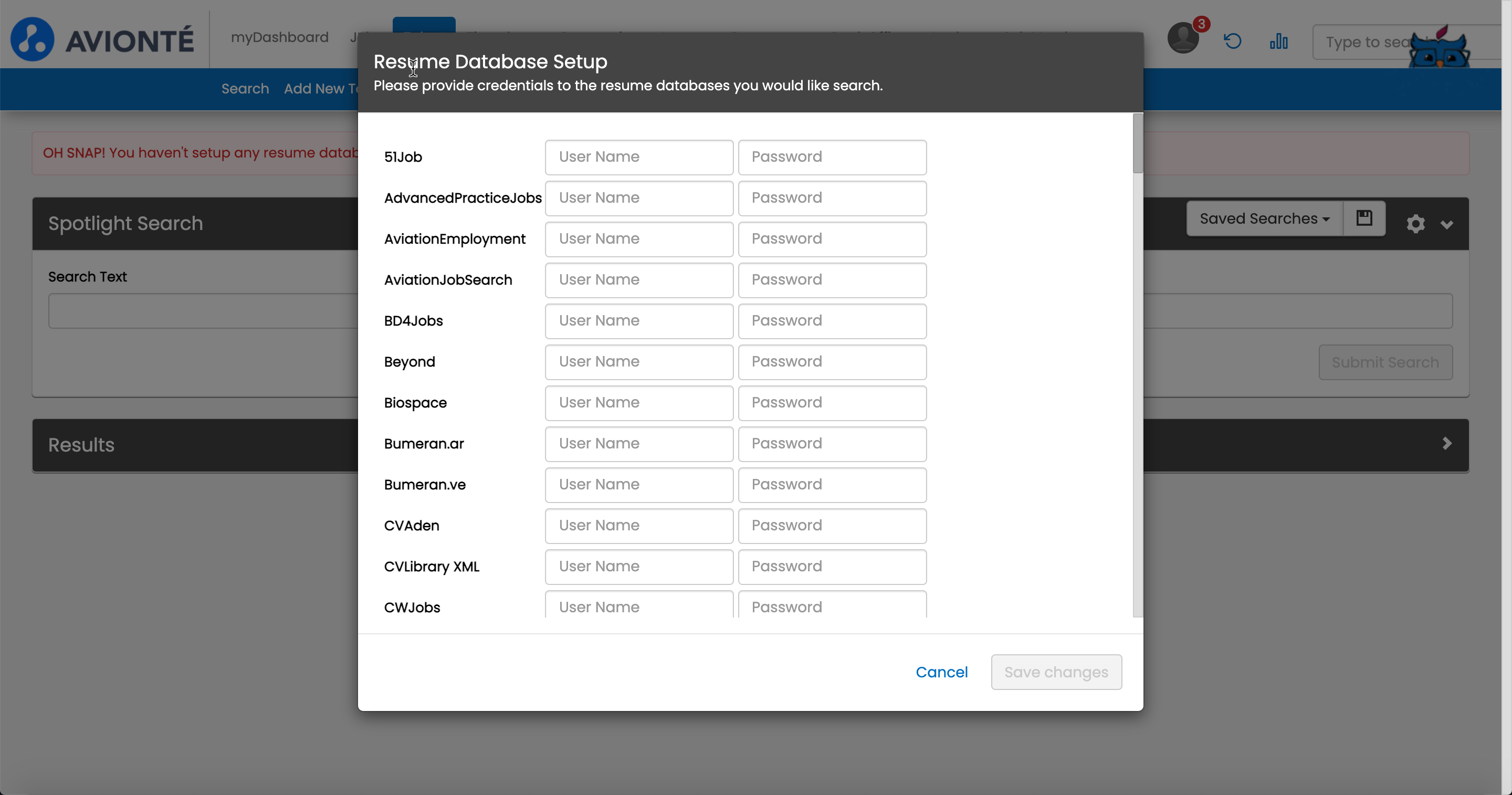Screen dimensions: 1512x795
Task: Click the AdvancedPracticeJobs User Name field
Action: 638,198
